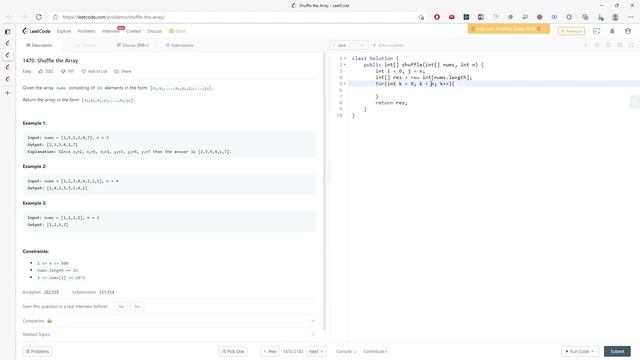Open the browser profile avatar
Screen dimensions: 640x360
pyautogui.click(x=615, y=17)
